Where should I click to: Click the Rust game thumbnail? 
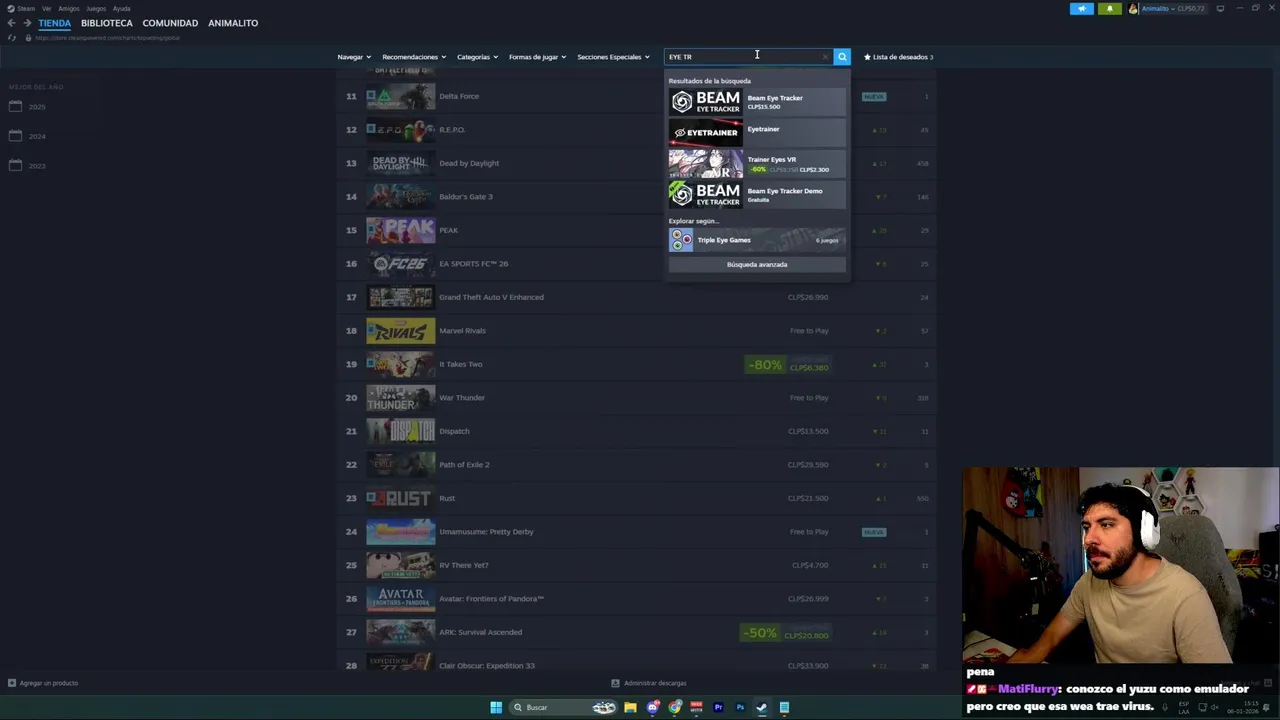tap(401, 498)
